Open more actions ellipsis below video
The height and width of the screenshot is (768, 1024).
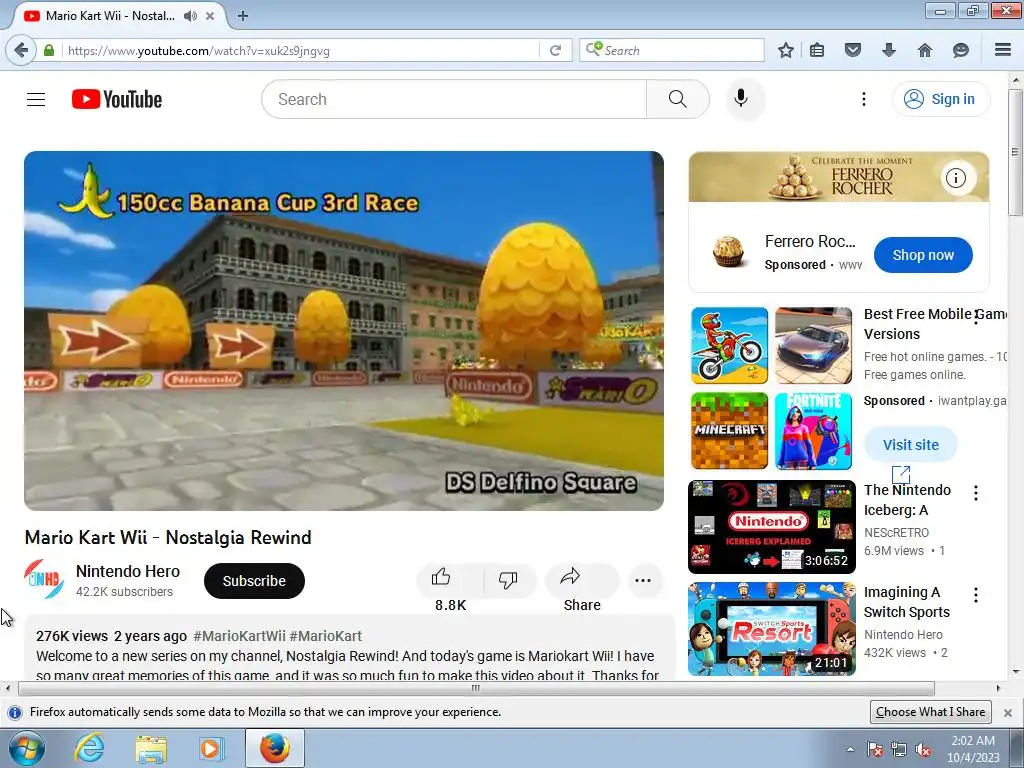tap(643, 581)
